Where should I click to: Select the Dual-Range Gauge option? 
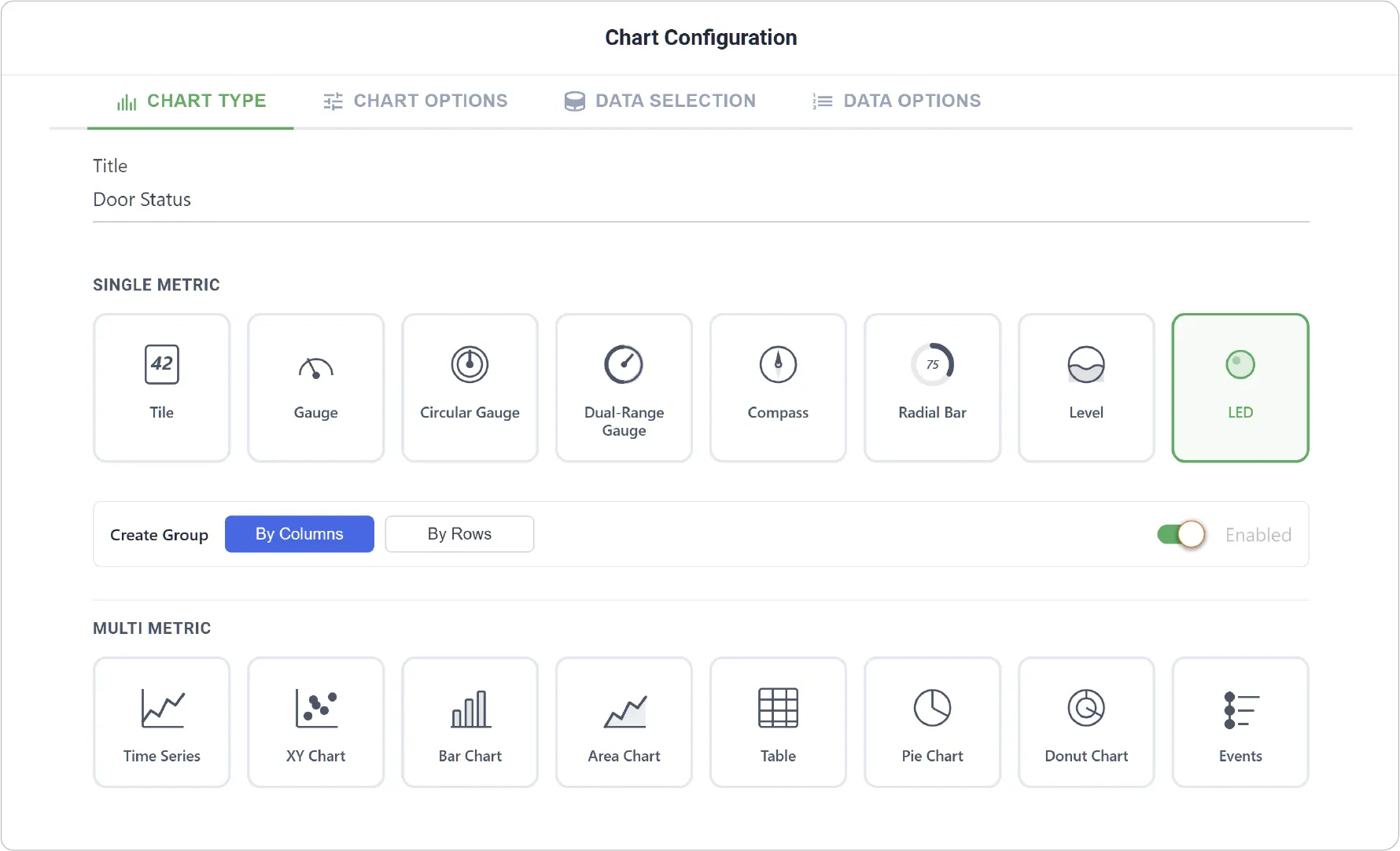(624, 388)
